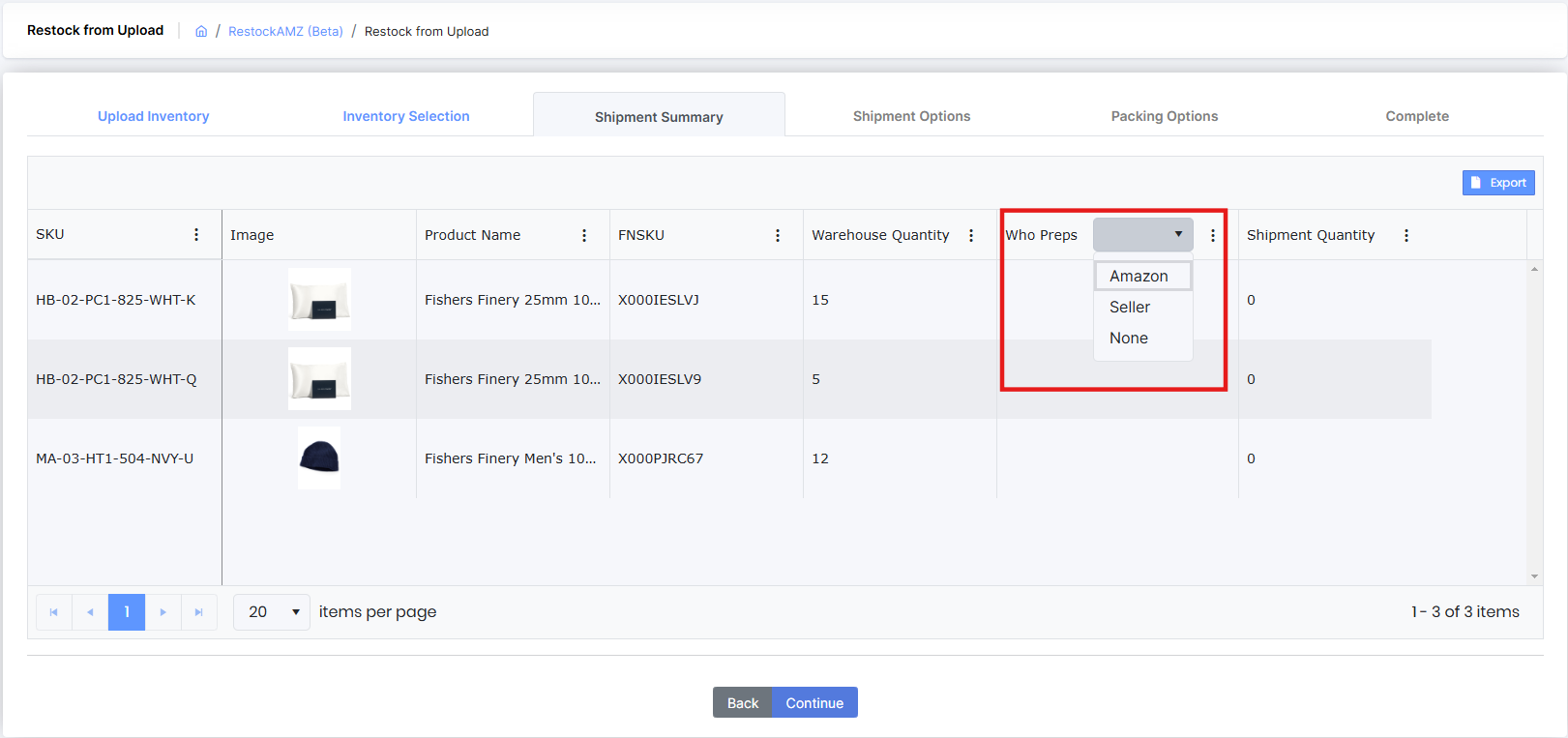Open Product Name column menu dots

(x=584, y=235)
